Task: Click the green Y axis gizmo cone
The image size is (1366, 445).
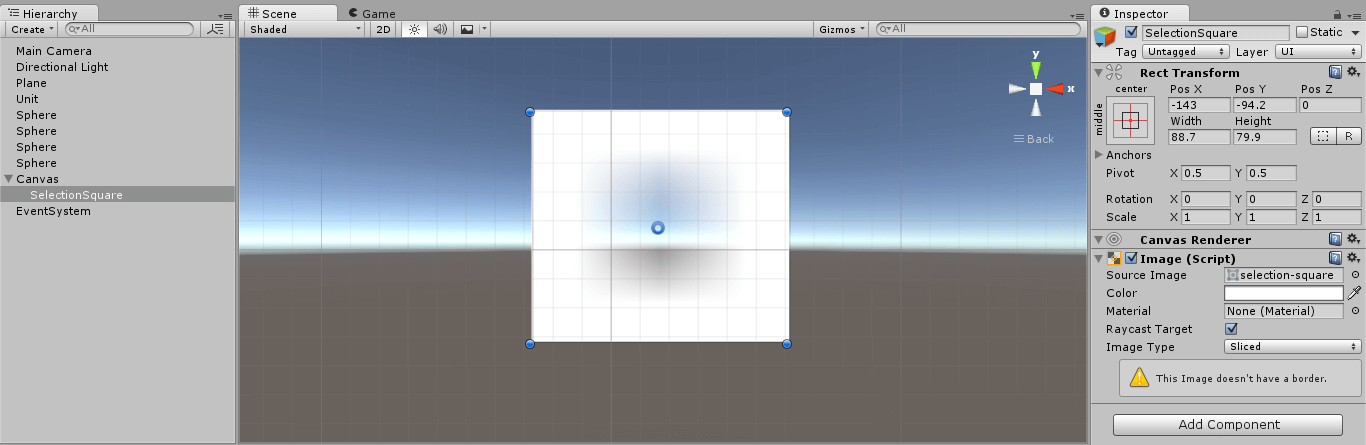Action: click(1036, 69)
